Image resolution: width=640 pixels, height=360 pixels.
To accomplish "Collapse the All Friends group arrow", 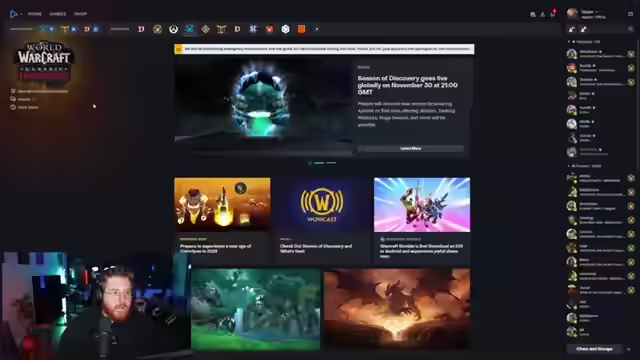I will 569,166.
